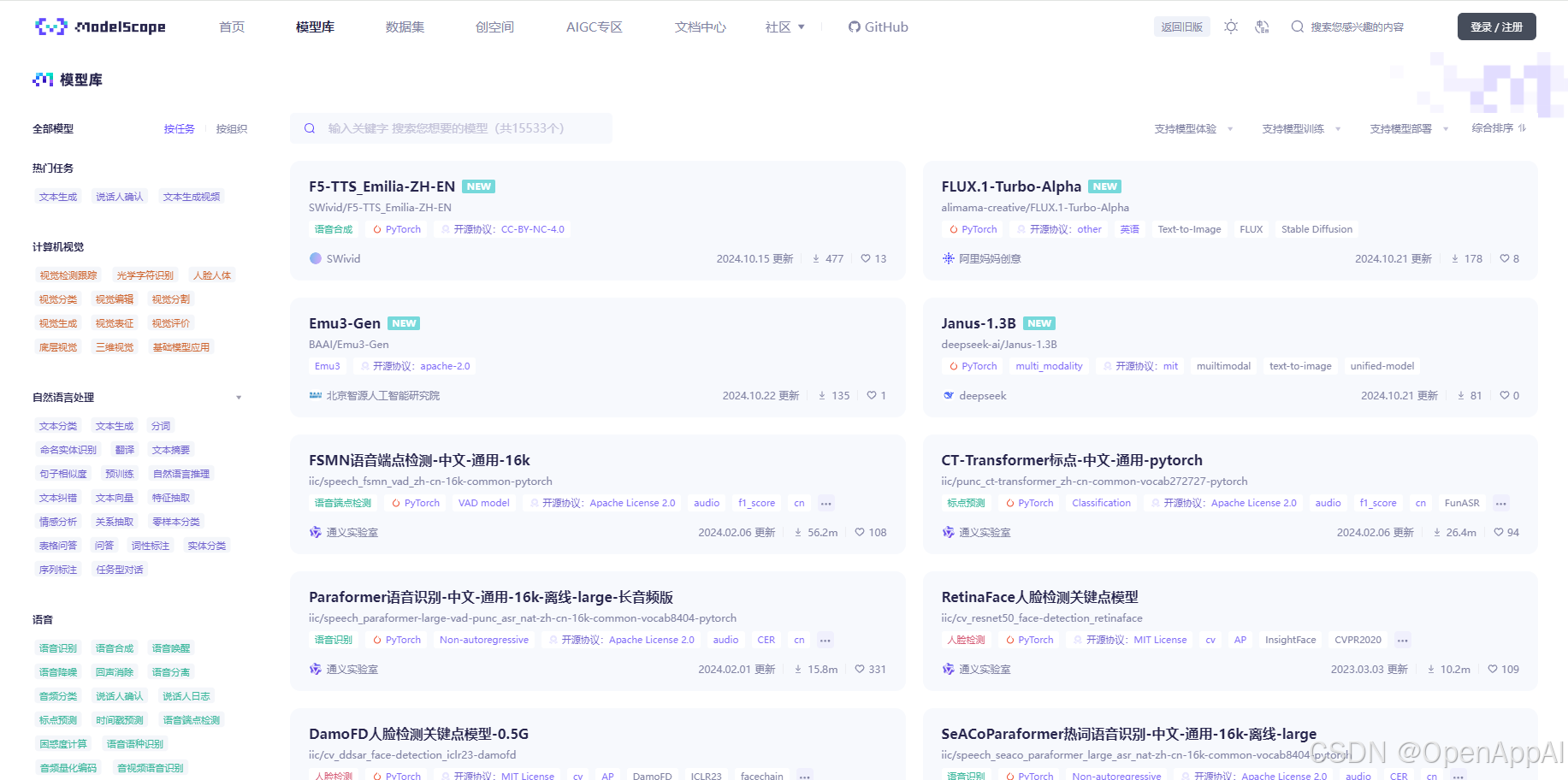Click heart icon on FSMN语音端点检测 card
Screen dimensions: 1568x780
(x=860, y=532)
